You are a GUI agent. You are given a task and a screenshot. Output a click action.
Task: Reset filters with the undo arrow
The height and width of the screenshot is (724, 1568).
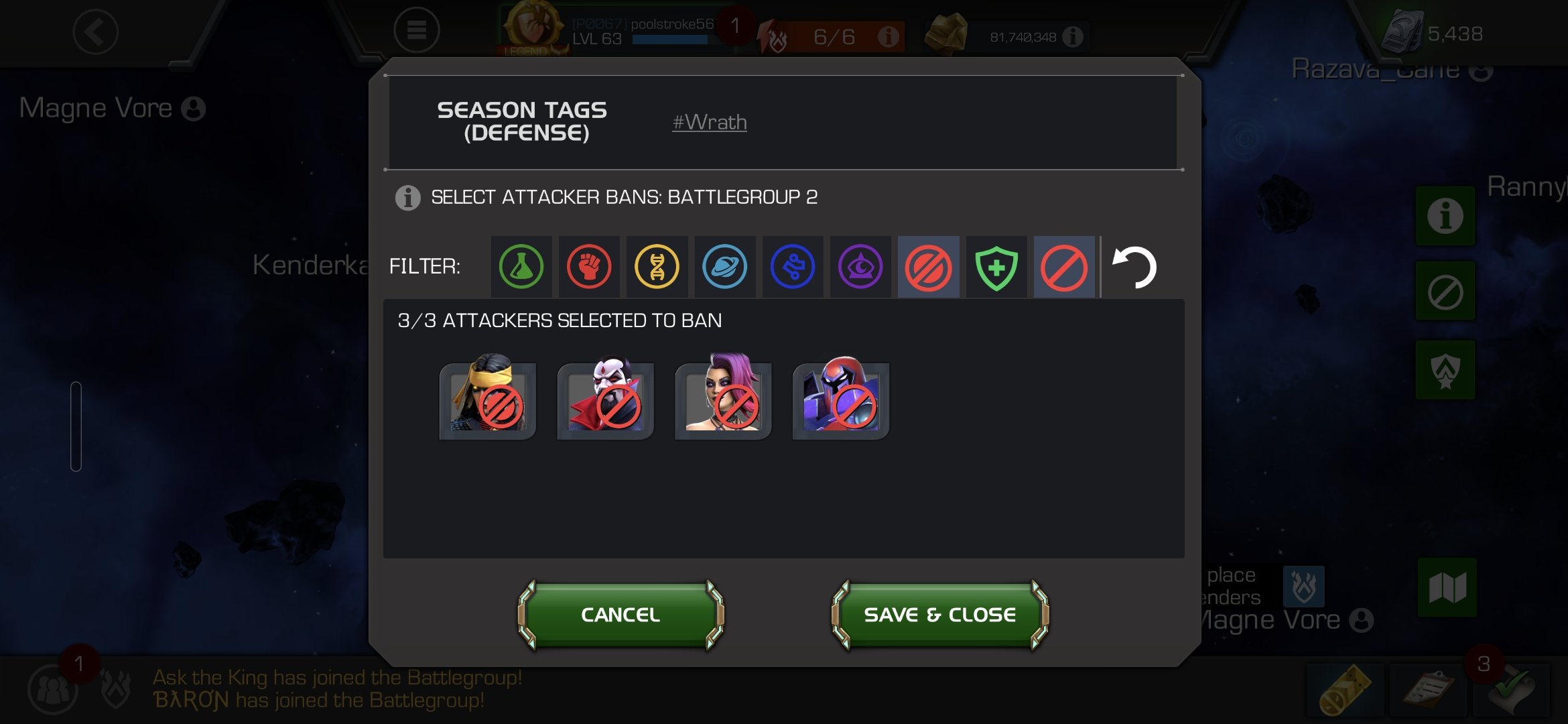[1134, 267]
